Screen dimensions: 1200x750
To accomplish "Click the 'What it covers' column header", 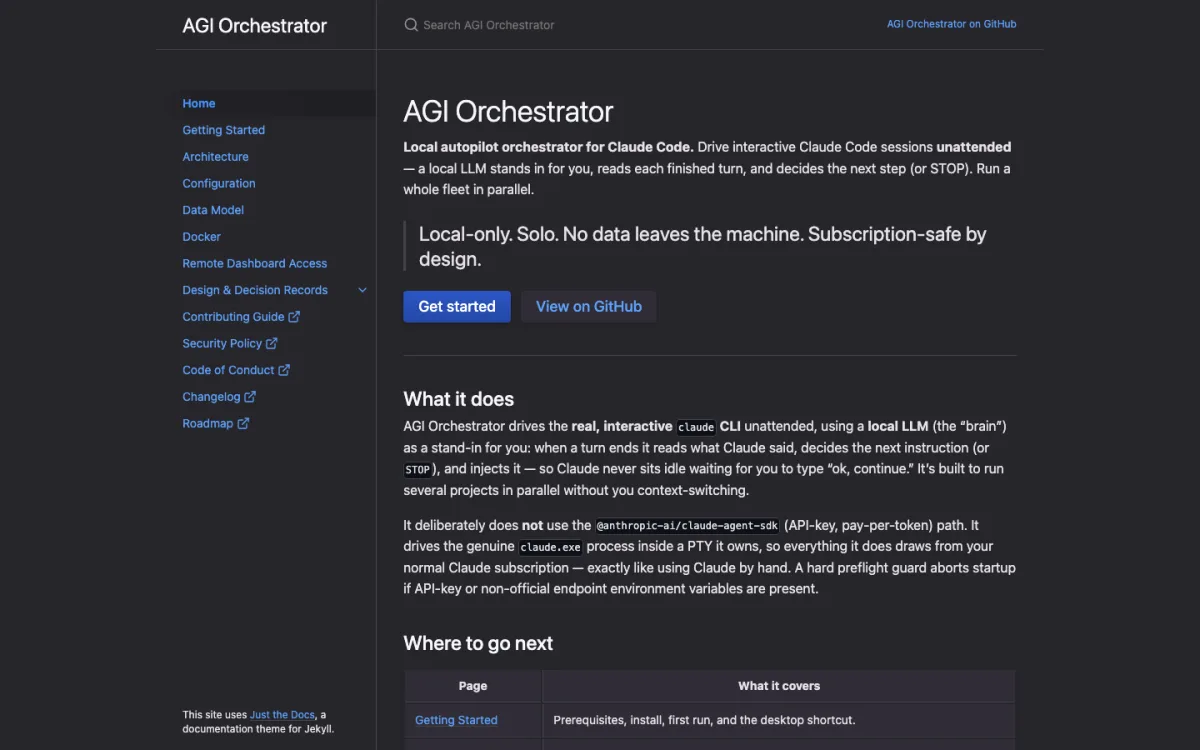I will coord(779,686).
